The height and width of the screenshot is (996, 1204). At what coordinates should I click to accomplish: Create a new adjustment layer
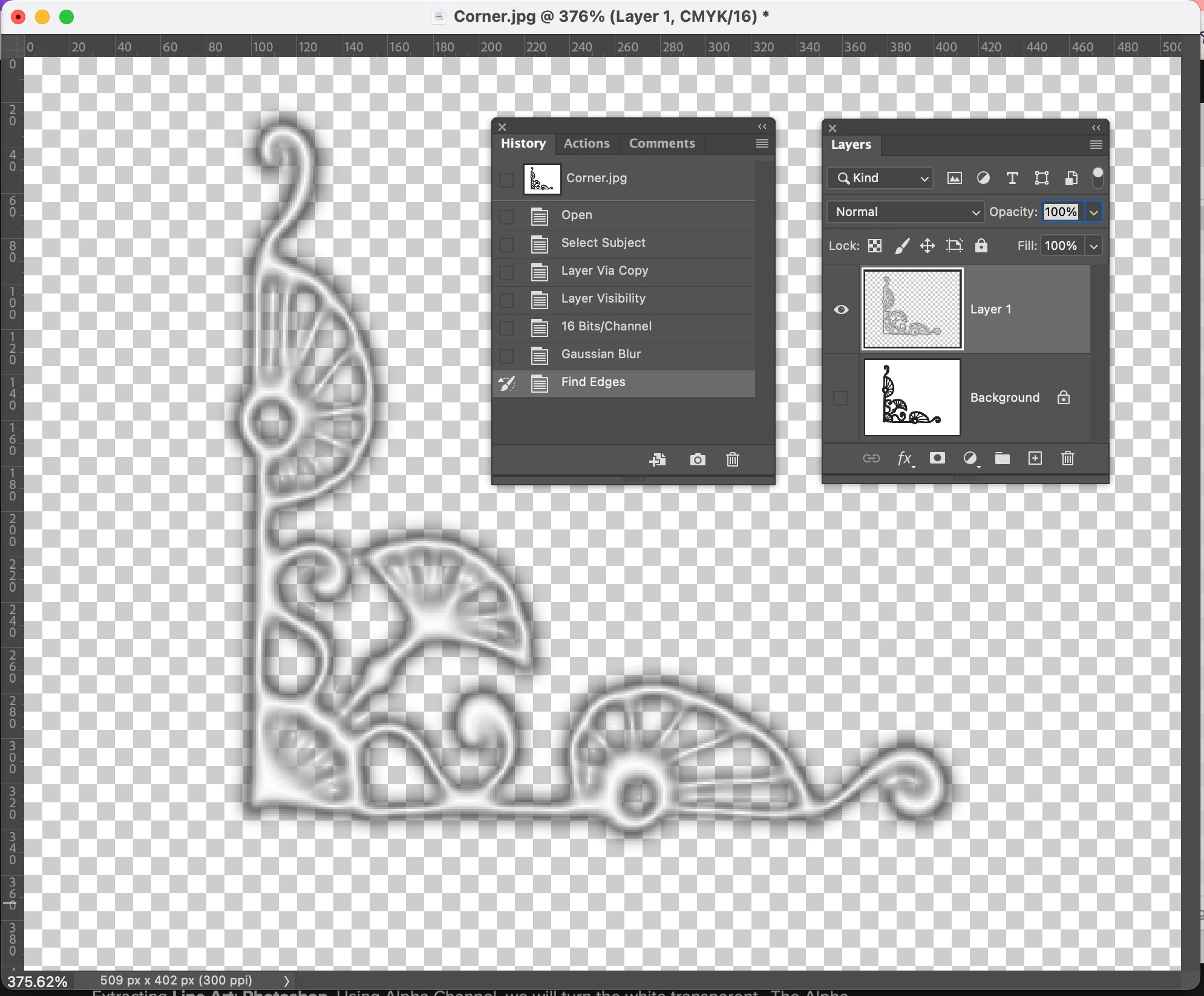(x=970, y=459)
